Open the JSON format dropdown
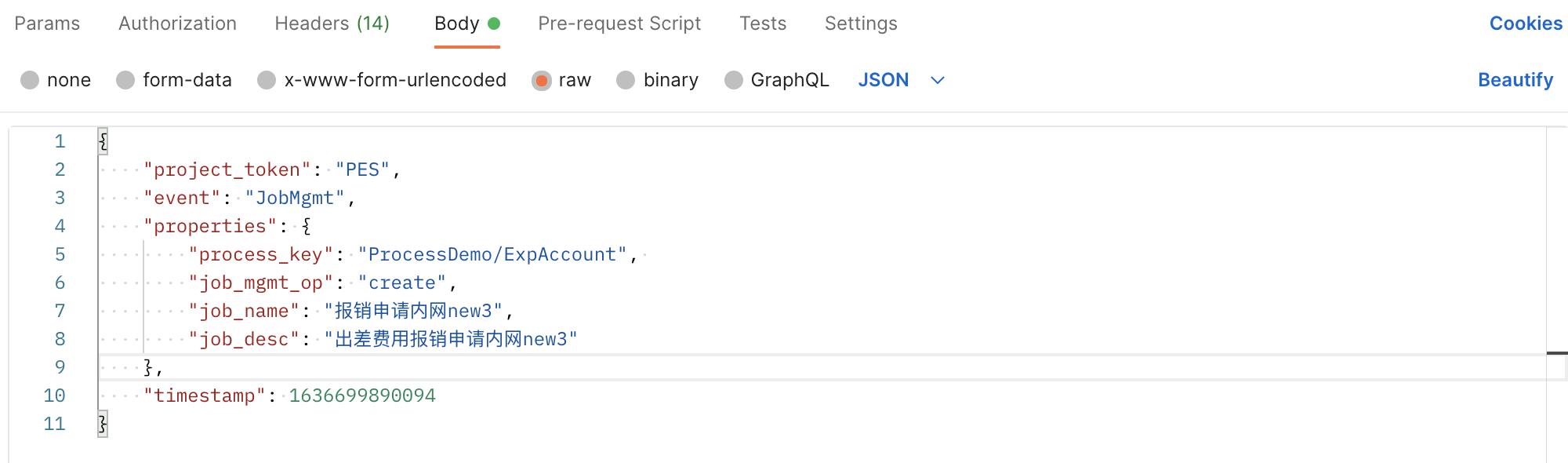1568x463 pixels. tap(902, 80)
